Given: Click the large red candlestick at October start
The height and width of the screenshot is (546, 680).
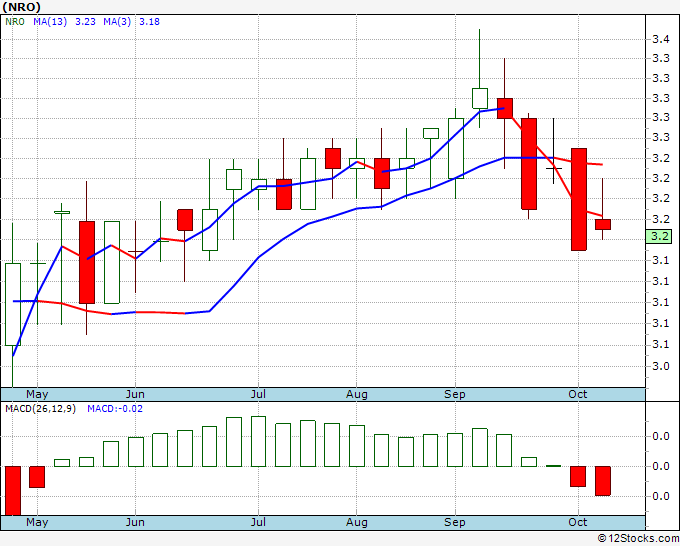Looking at the screenshot, I should click(579, 199).
